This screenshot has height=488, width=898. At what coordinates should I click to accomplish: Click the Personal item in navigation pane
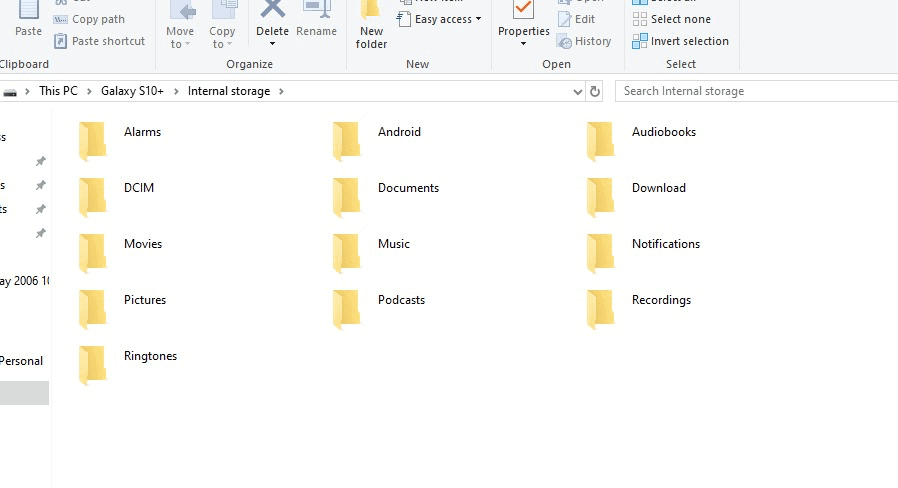[x=21, y=361]
